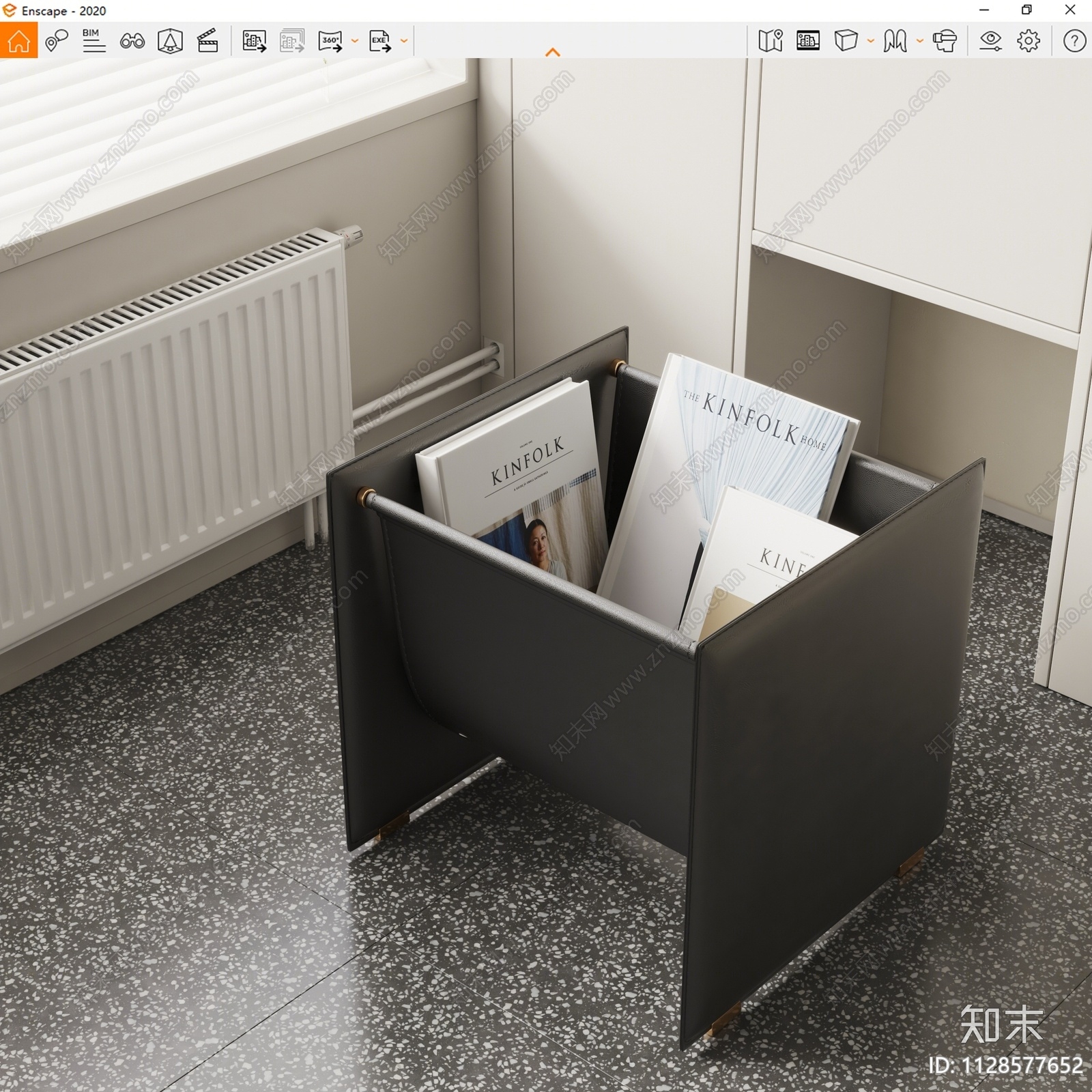Enable the VR headset mode

click(945, 41)
